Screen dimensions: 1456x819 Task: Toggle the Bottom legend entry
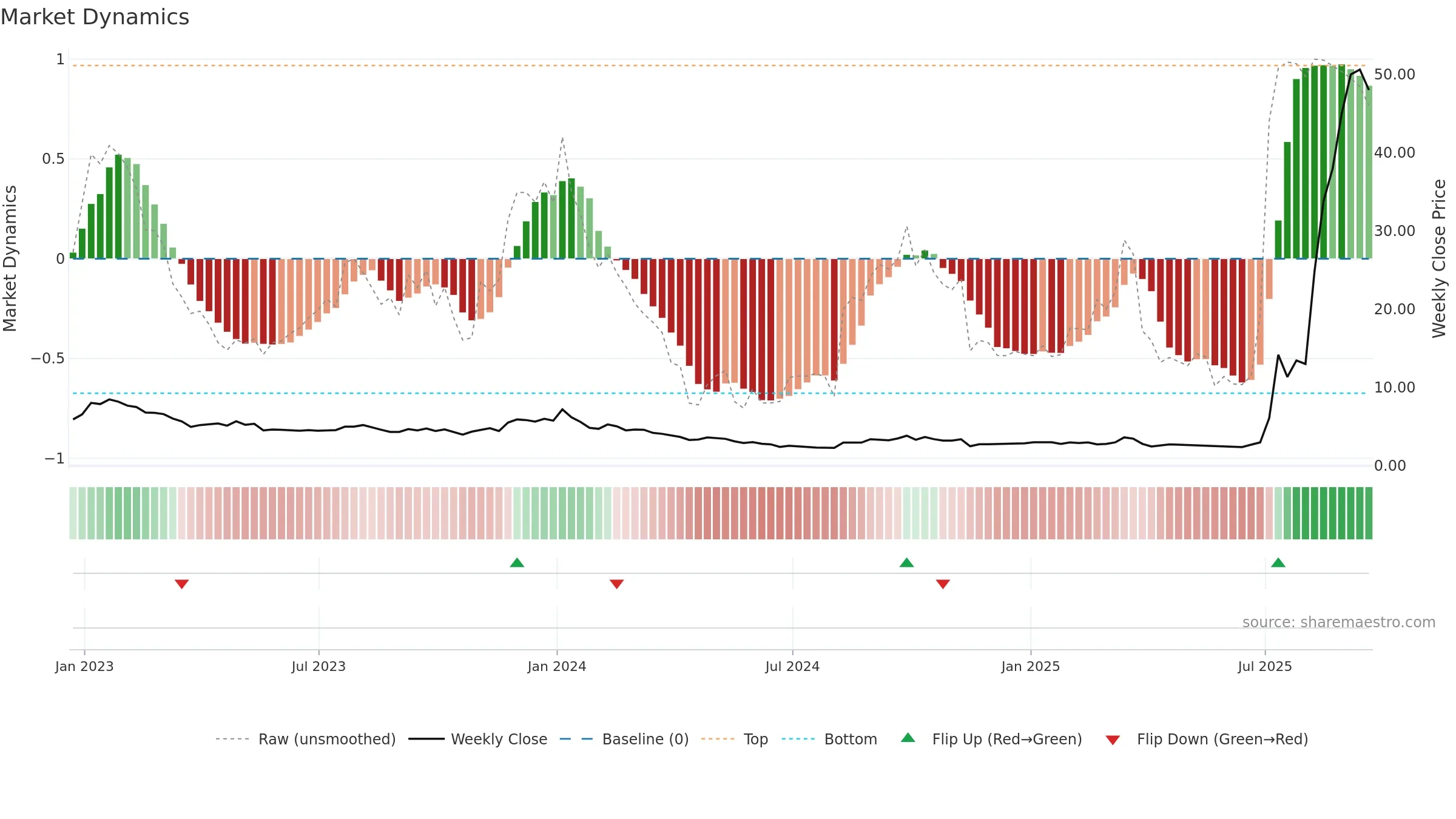(829, 739)
